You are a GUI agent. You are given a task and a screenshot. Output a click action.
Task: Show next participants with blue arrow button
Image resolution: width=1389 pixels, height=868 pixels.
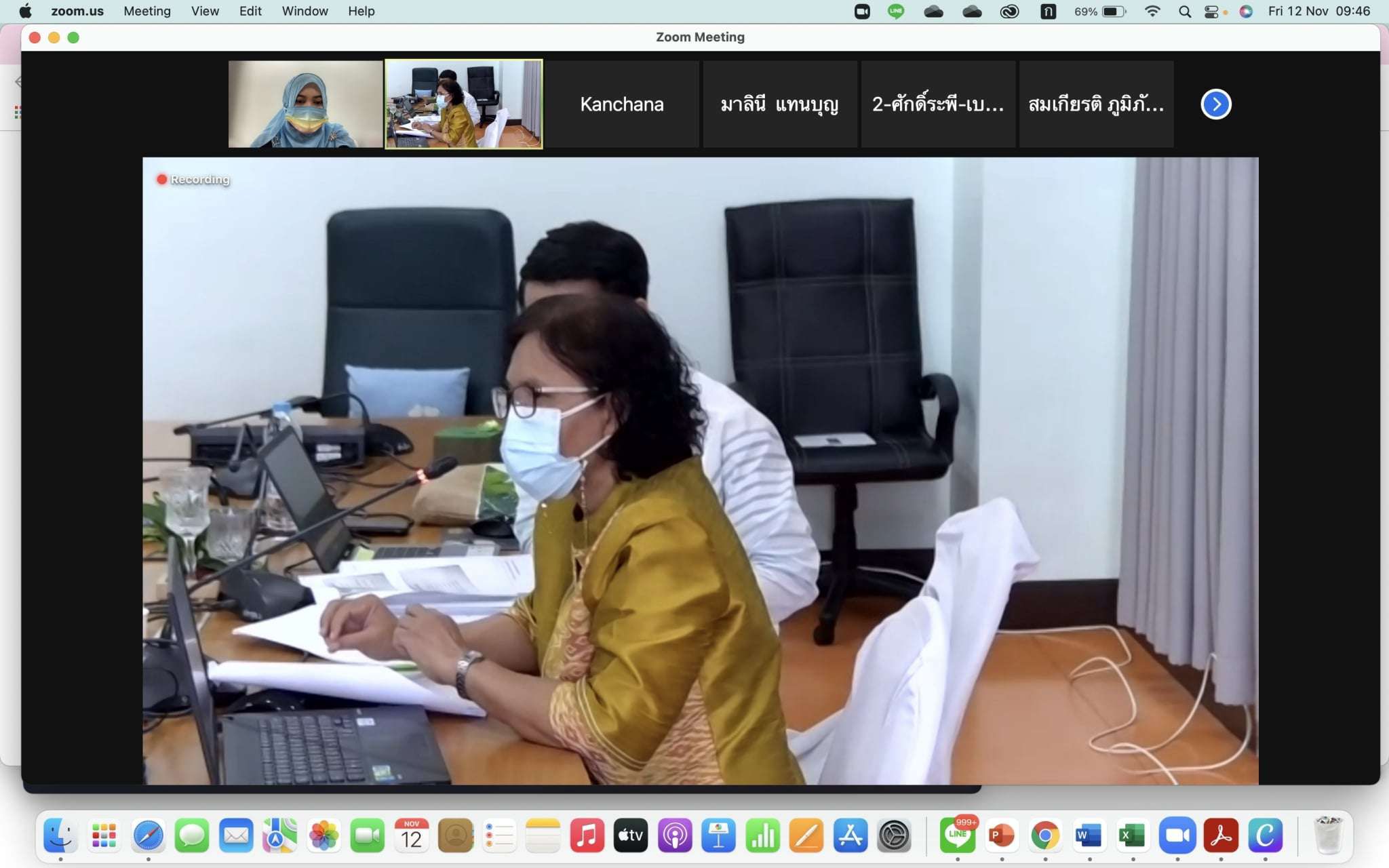click(1215, 104)
